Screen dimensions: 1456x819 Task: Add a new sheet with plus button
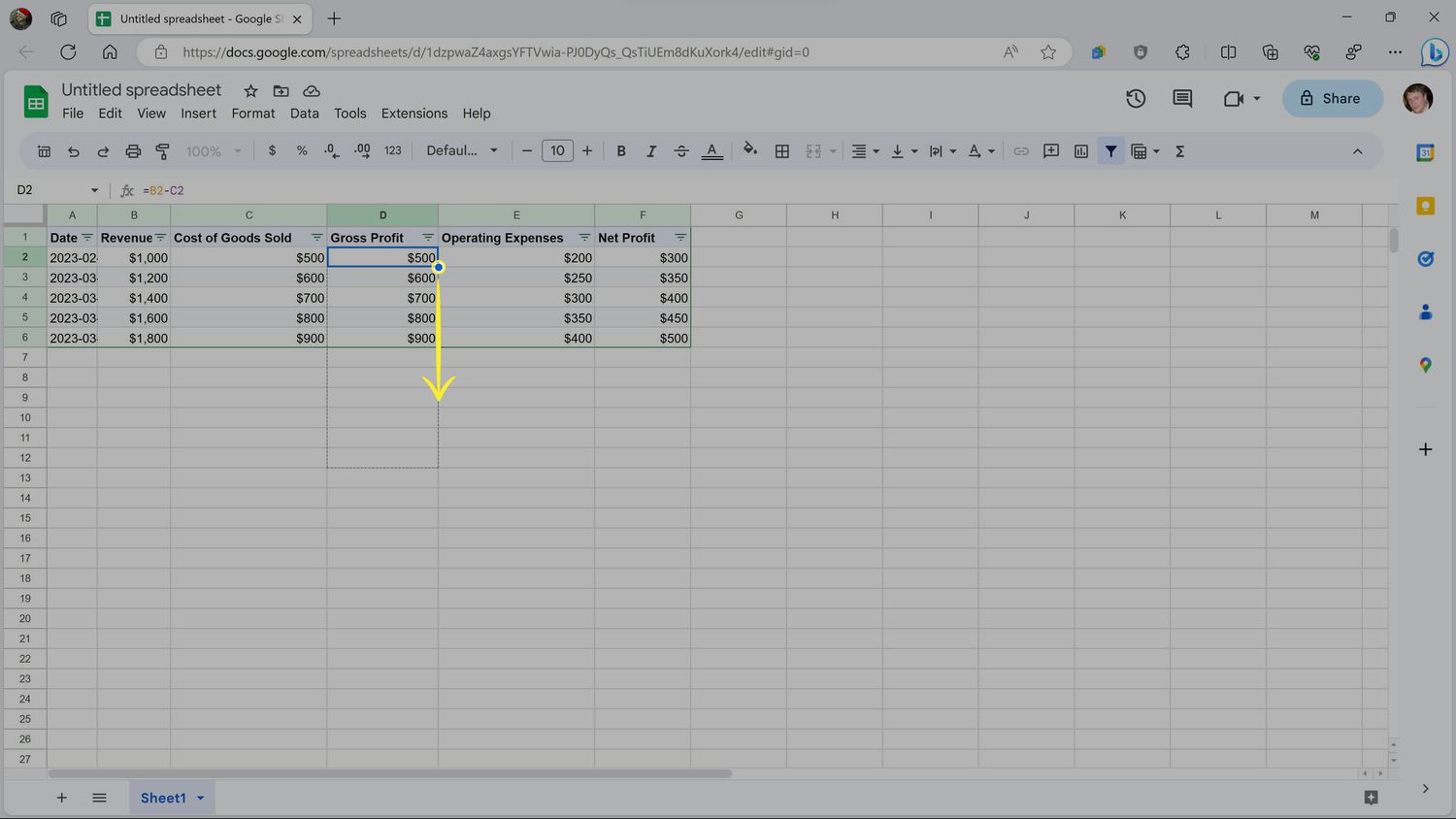pos(61,798)
